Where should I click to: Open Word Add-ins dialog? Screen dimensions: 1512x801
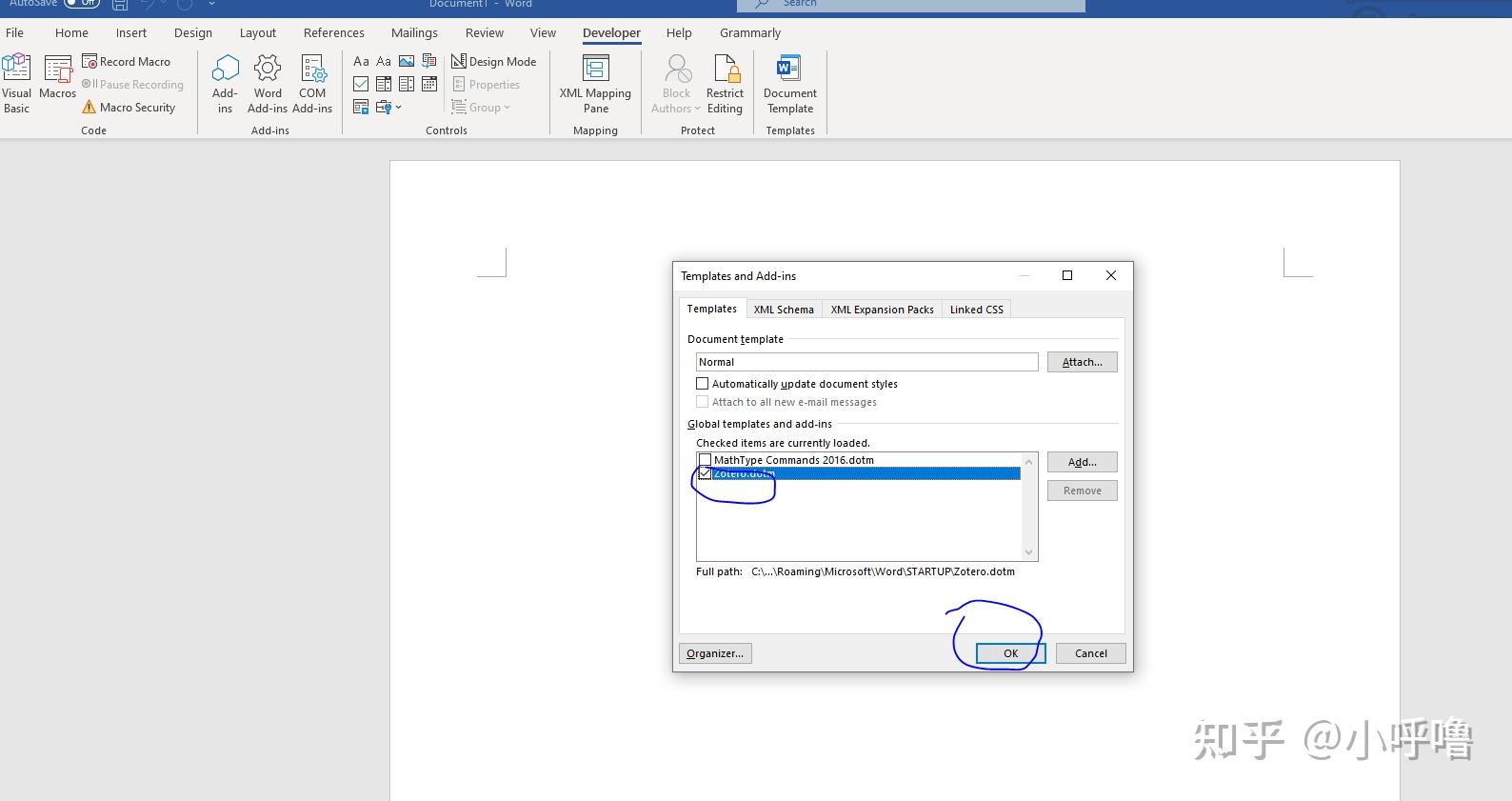tap(268, 84)
